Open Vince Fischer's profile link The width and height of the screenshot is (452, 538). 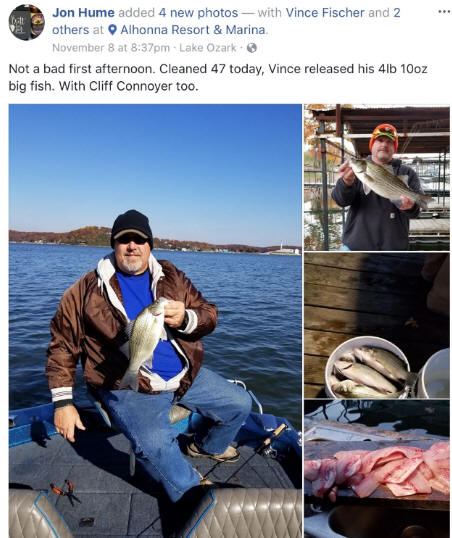[x=325, y=13]
